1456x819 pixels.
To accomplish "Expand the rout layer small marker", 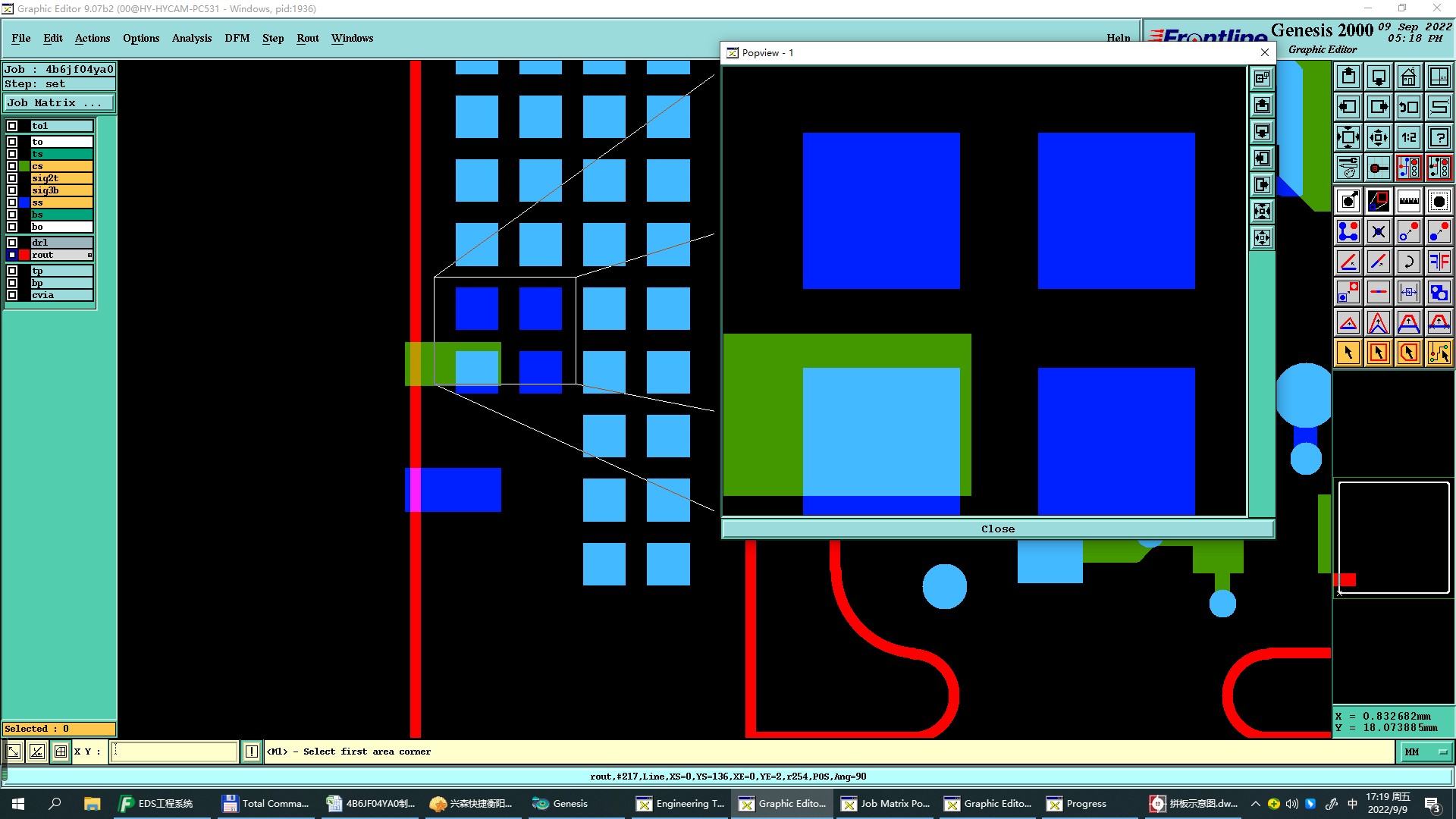I will pyautogui.click(x=89, y=255).
